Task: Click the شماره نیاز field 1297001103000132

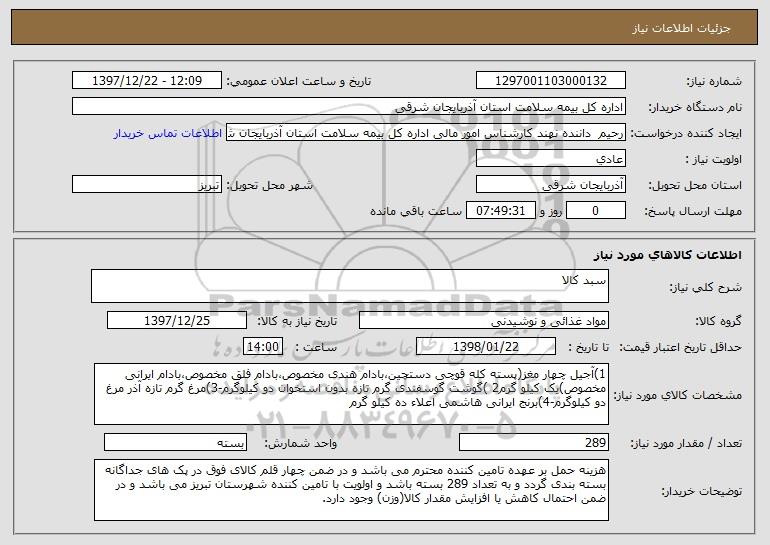Action: [x=551, y=81]
